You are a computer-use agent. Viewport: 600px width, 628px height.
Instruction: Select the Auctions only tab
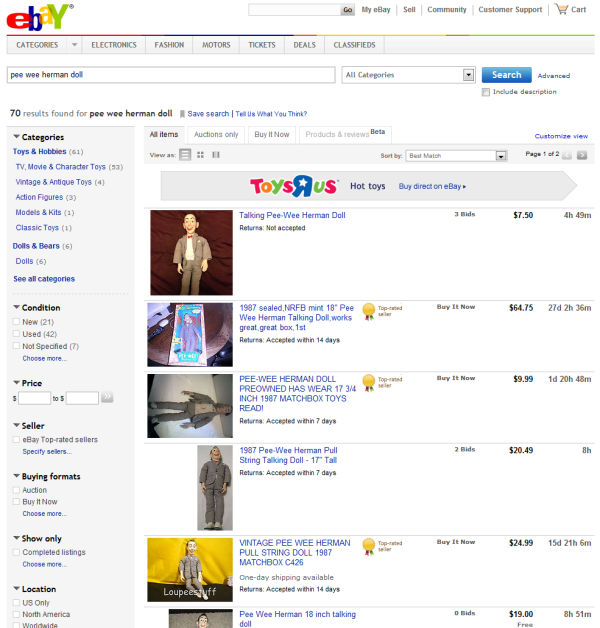pyautogui.click(x=216, y=135)
